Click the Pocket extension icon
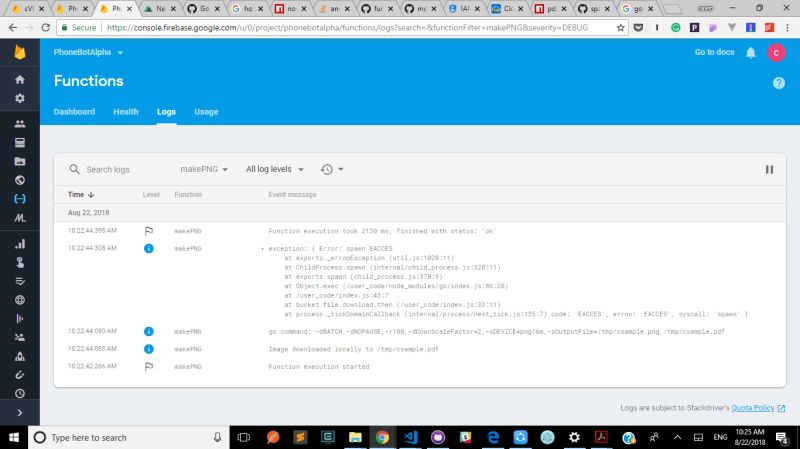This screenshot has width=800, height=449. 638,28
